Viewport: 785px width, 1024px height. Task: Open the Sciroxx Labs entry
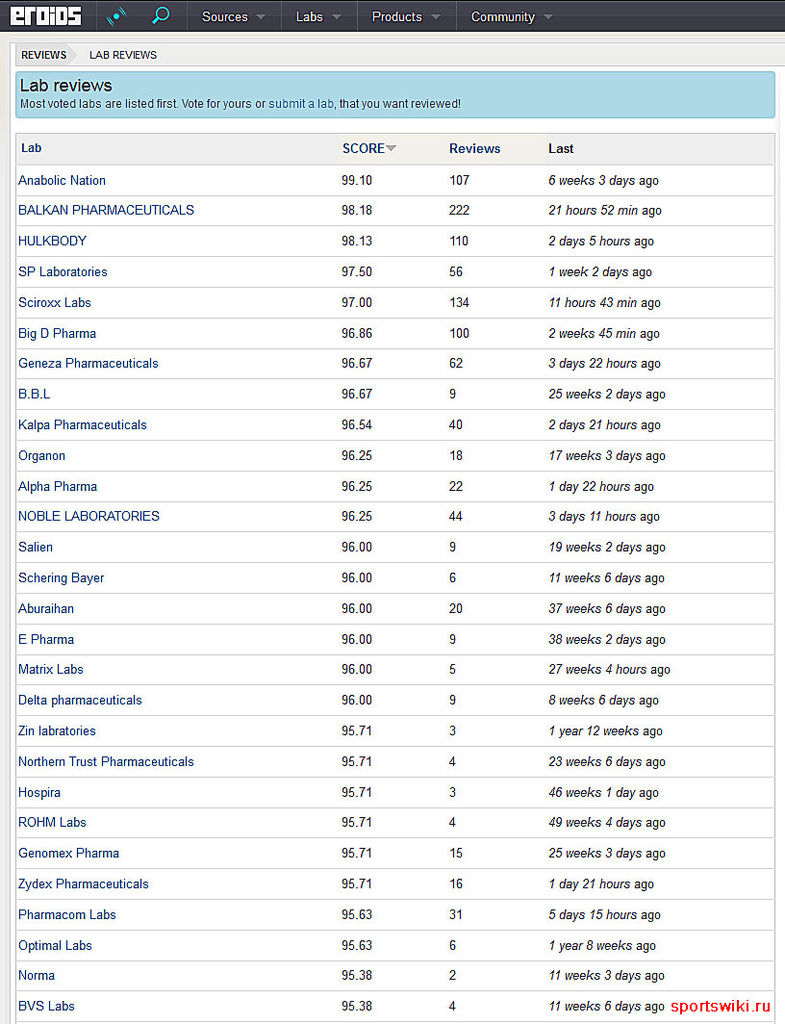click(54, 302)
